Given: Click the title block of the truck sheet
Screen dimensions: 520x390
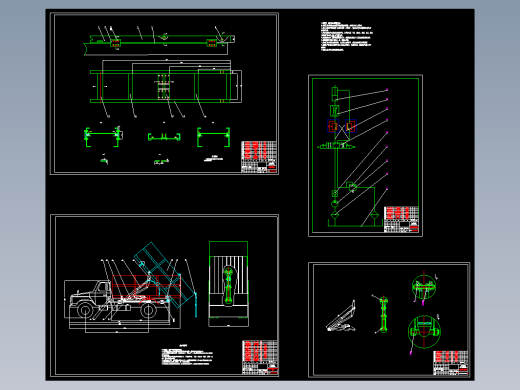Looking at the screenshot, I should tap(260, 357).
